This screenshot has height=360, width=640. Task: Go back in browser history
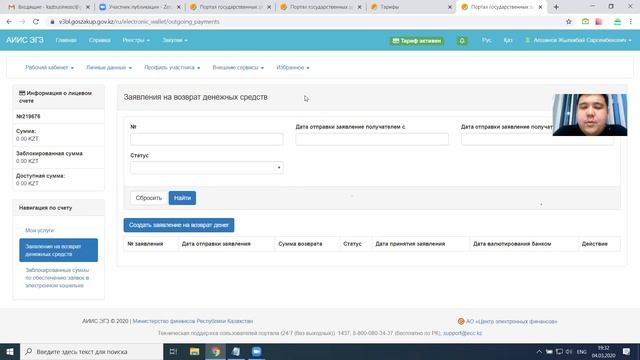point(9,22)
